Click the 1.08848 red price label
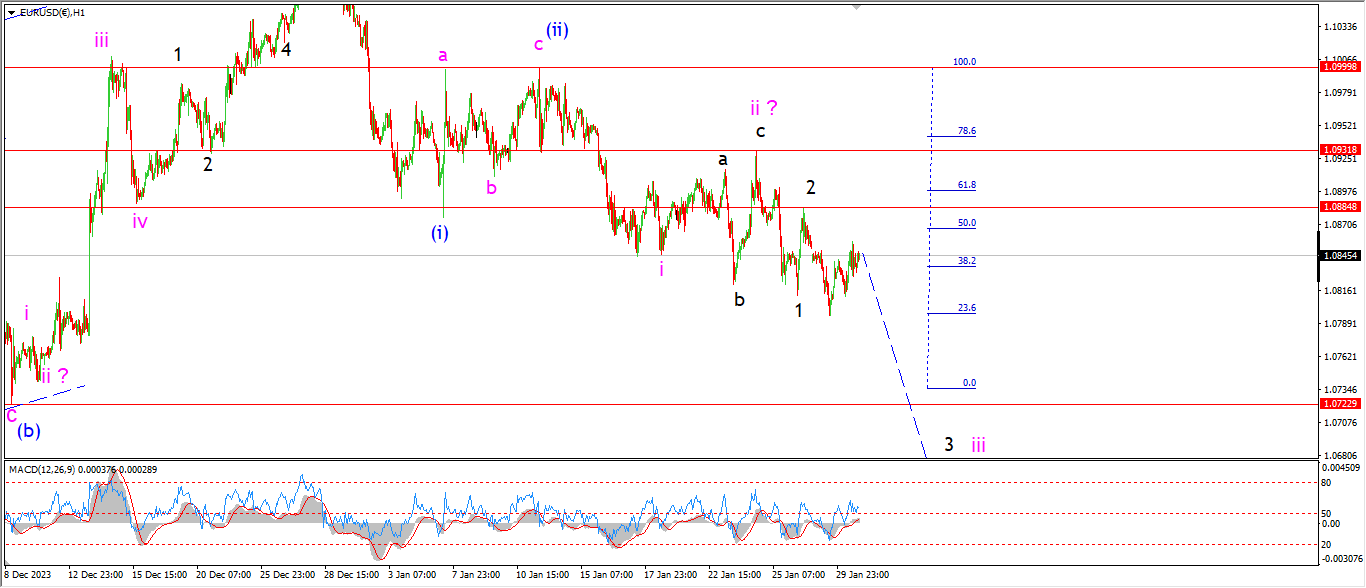Viewport: 1366px width, 588px height. coord(1340,207)
